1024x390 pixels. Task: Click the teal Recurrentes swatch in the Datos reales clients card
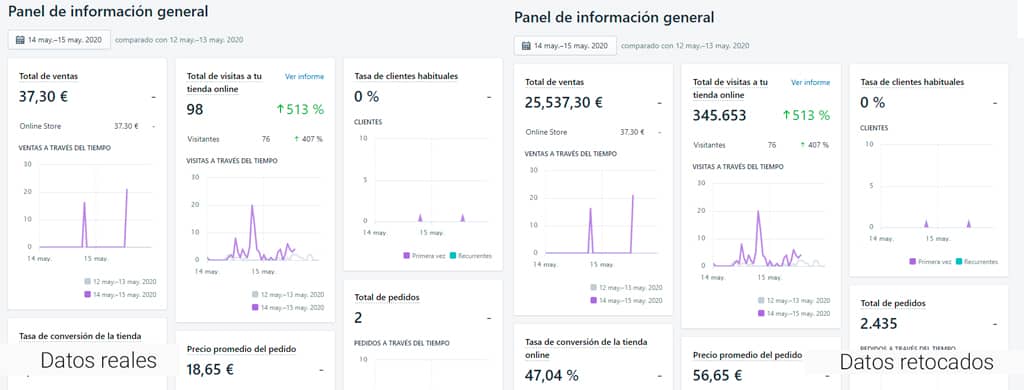453,255
